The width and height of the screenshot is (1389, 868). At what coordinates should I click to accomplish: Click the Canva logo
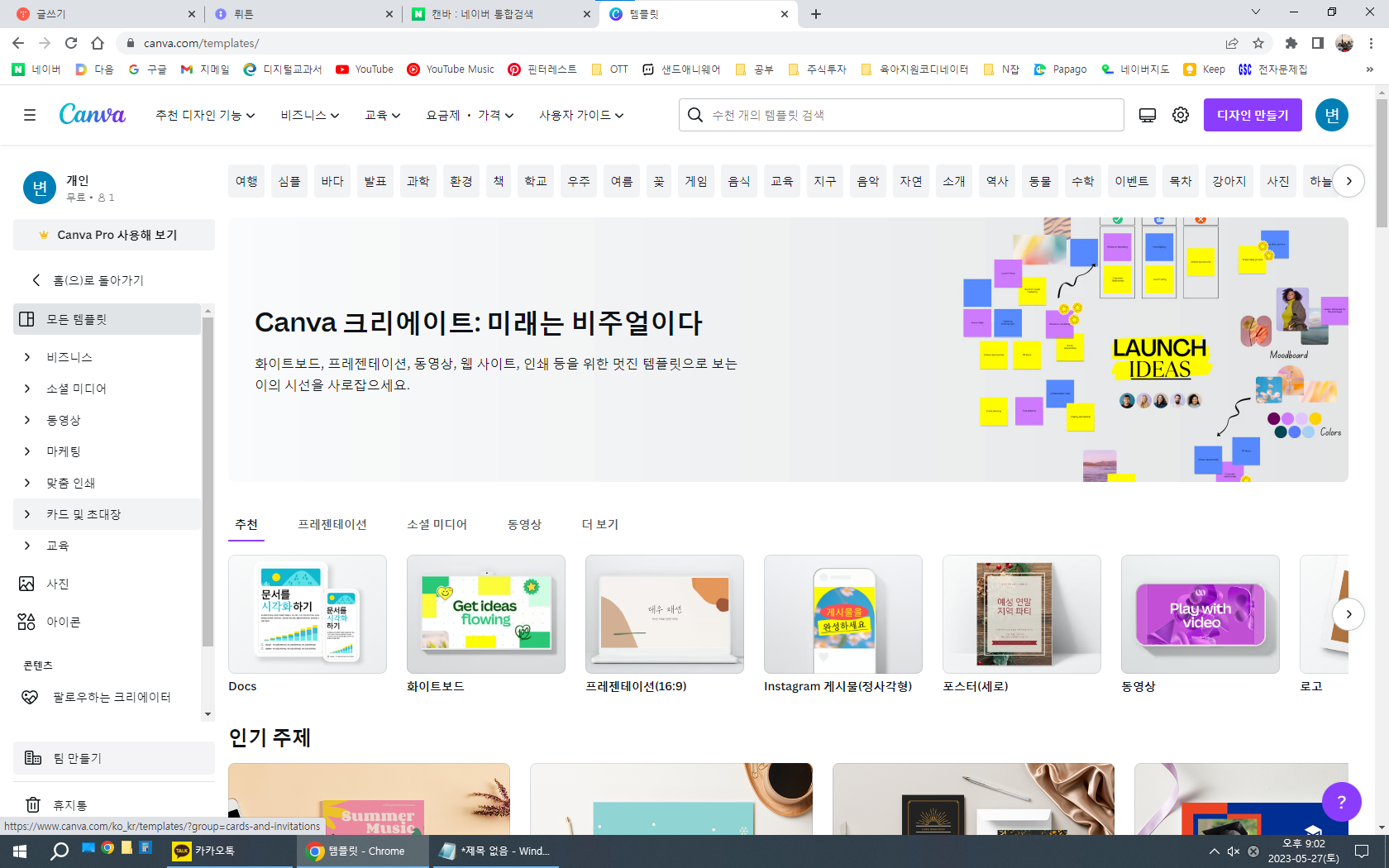93,114
